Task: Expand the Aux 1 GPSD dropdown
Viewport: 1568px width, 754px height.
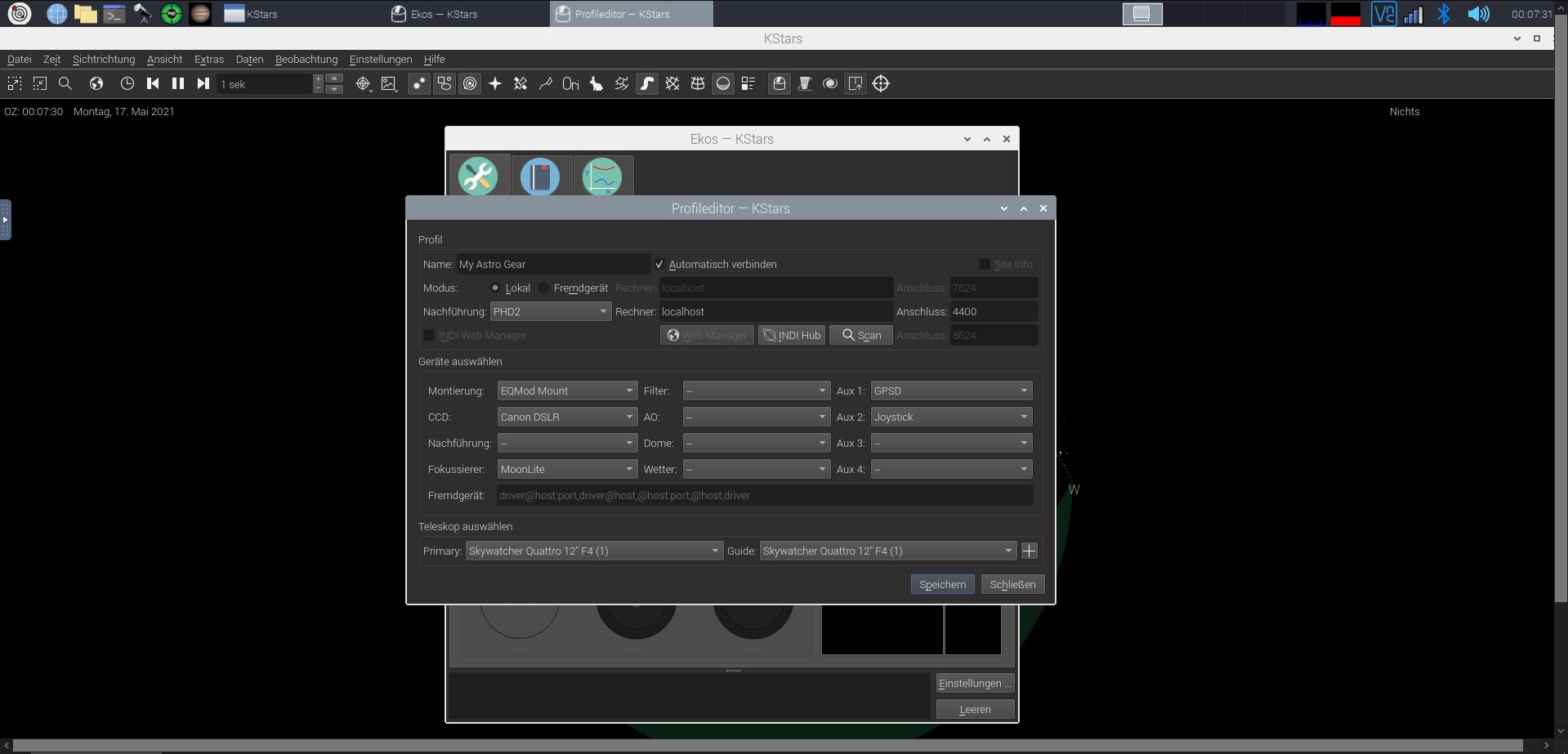Action: click(x=951, y=390)
